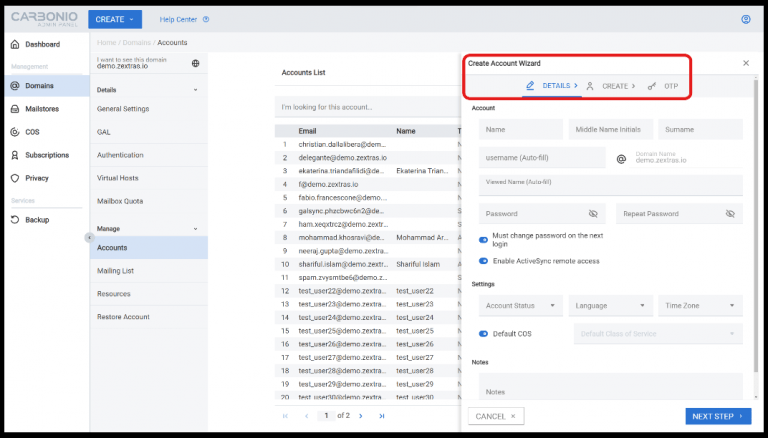Open the user profile icon
The width and height of the screenshot is (768, 438).
pyautogui.click(x=745, y=19)
